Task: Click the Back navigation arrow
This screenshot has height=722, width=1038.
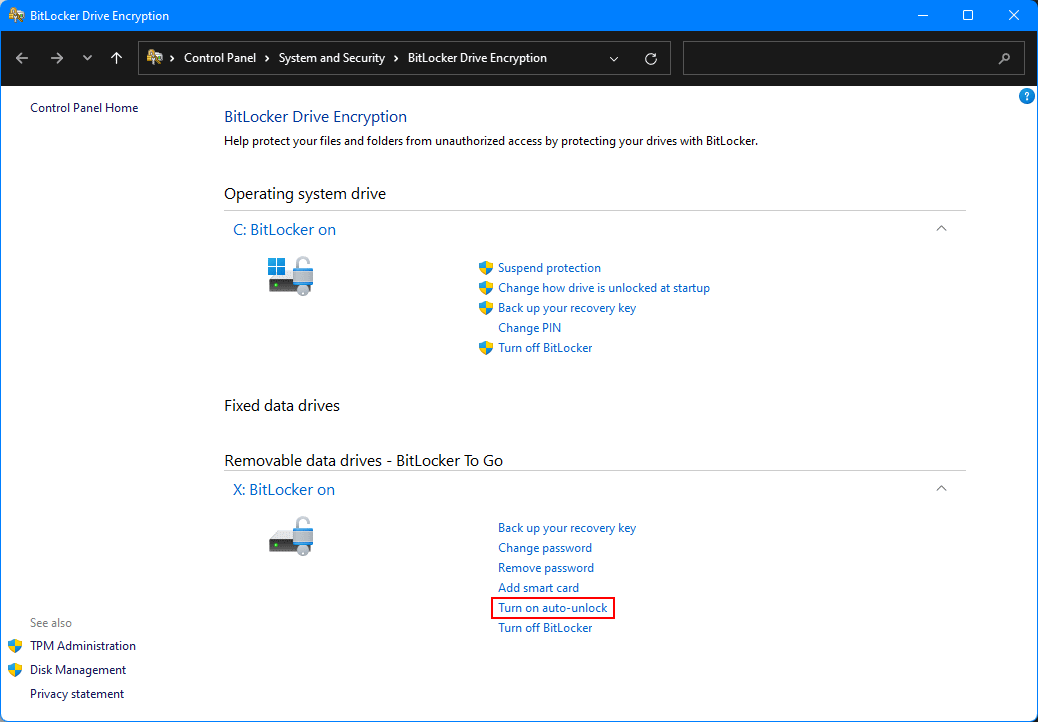Action: pyautogui.click(x=22, y=58)
